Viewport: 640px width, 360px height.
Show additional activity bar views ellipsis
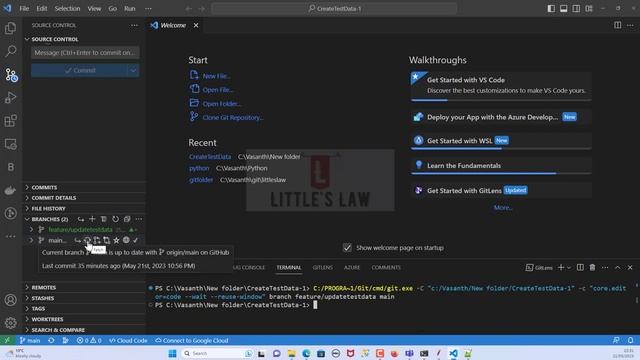11,236
